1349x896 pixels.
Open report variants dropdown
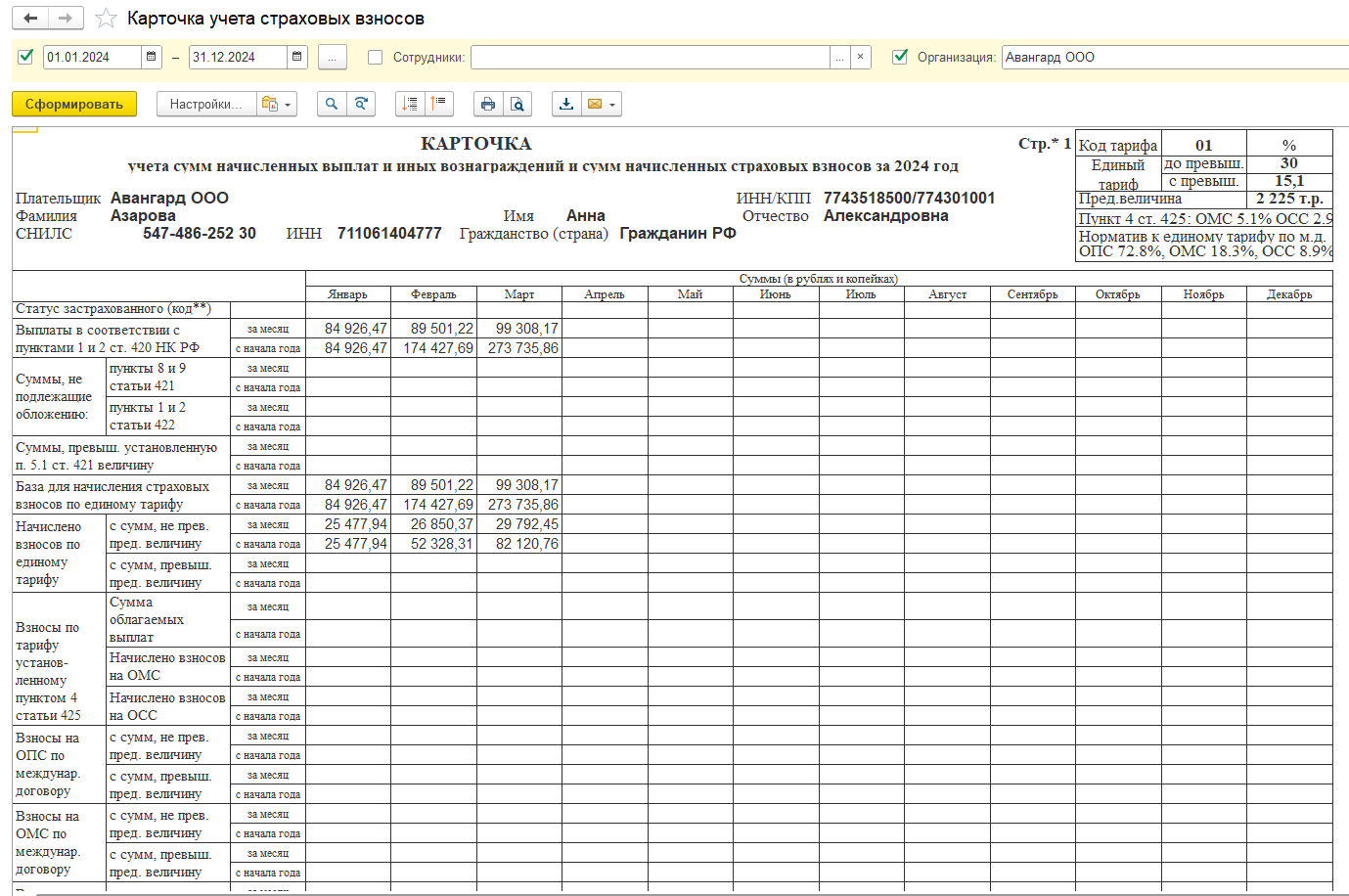(x=277, y=104)
